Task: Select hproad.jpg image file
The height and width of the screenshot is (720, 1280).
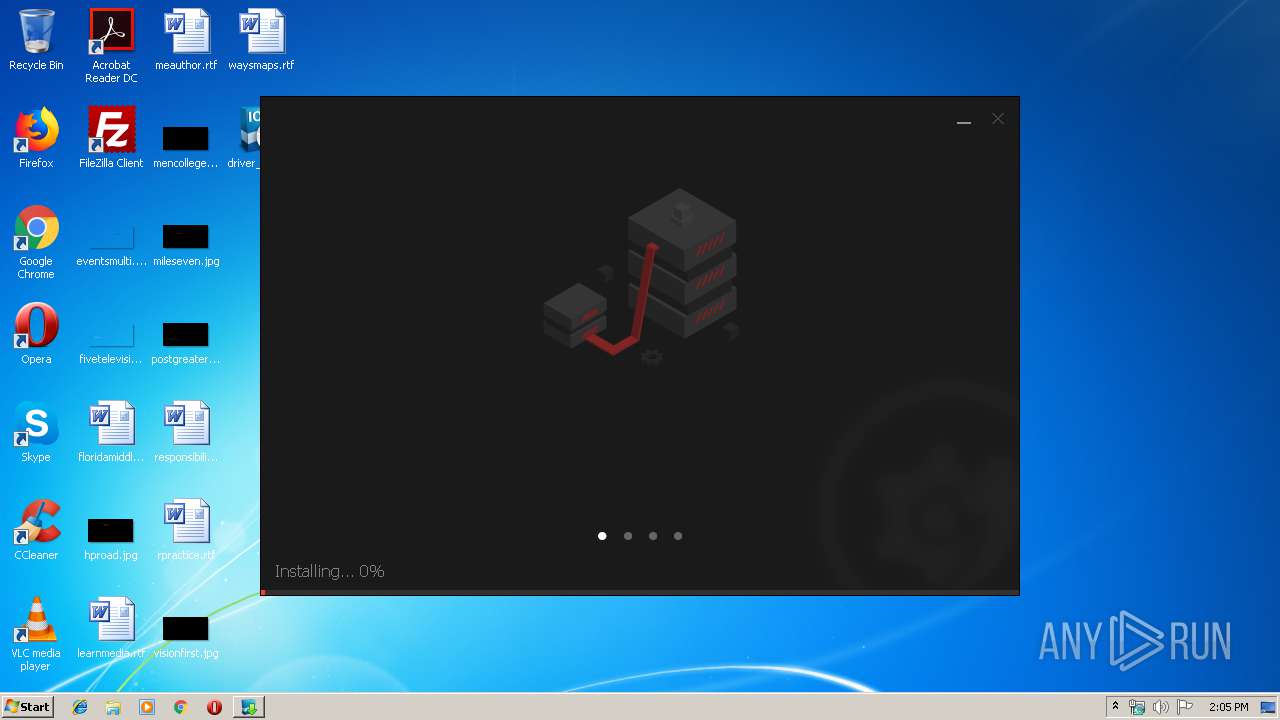Action: [x=111, y=537]
